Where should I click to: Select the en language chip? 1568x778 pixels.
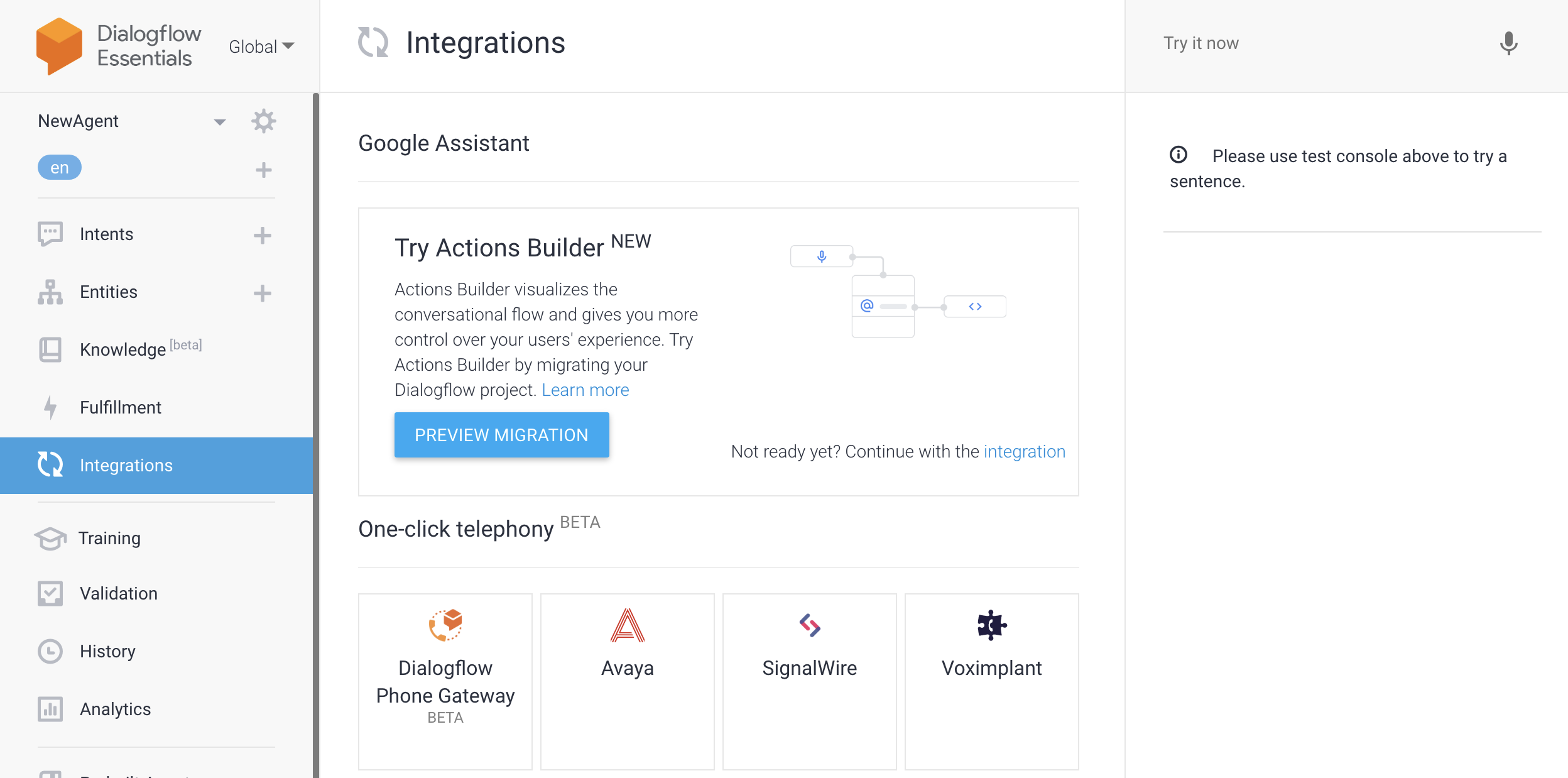pyautogui.click(x=59, y=167)
